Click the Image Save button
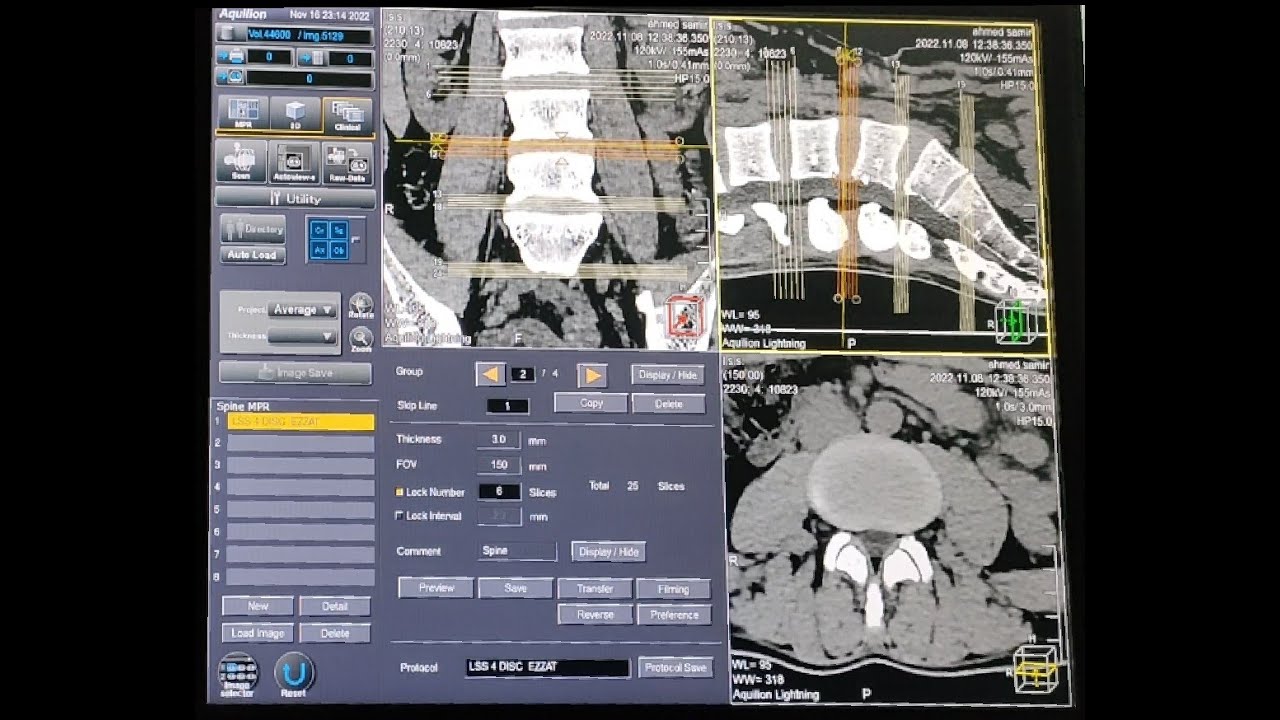This screenshot has width=1280, height=720. tap(296, 372)
